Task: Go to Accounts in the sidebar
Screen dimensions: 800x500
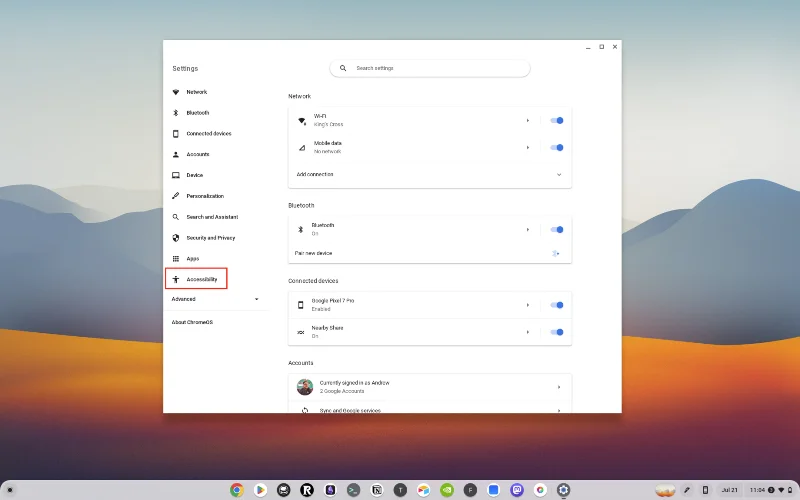Action: 197,154
